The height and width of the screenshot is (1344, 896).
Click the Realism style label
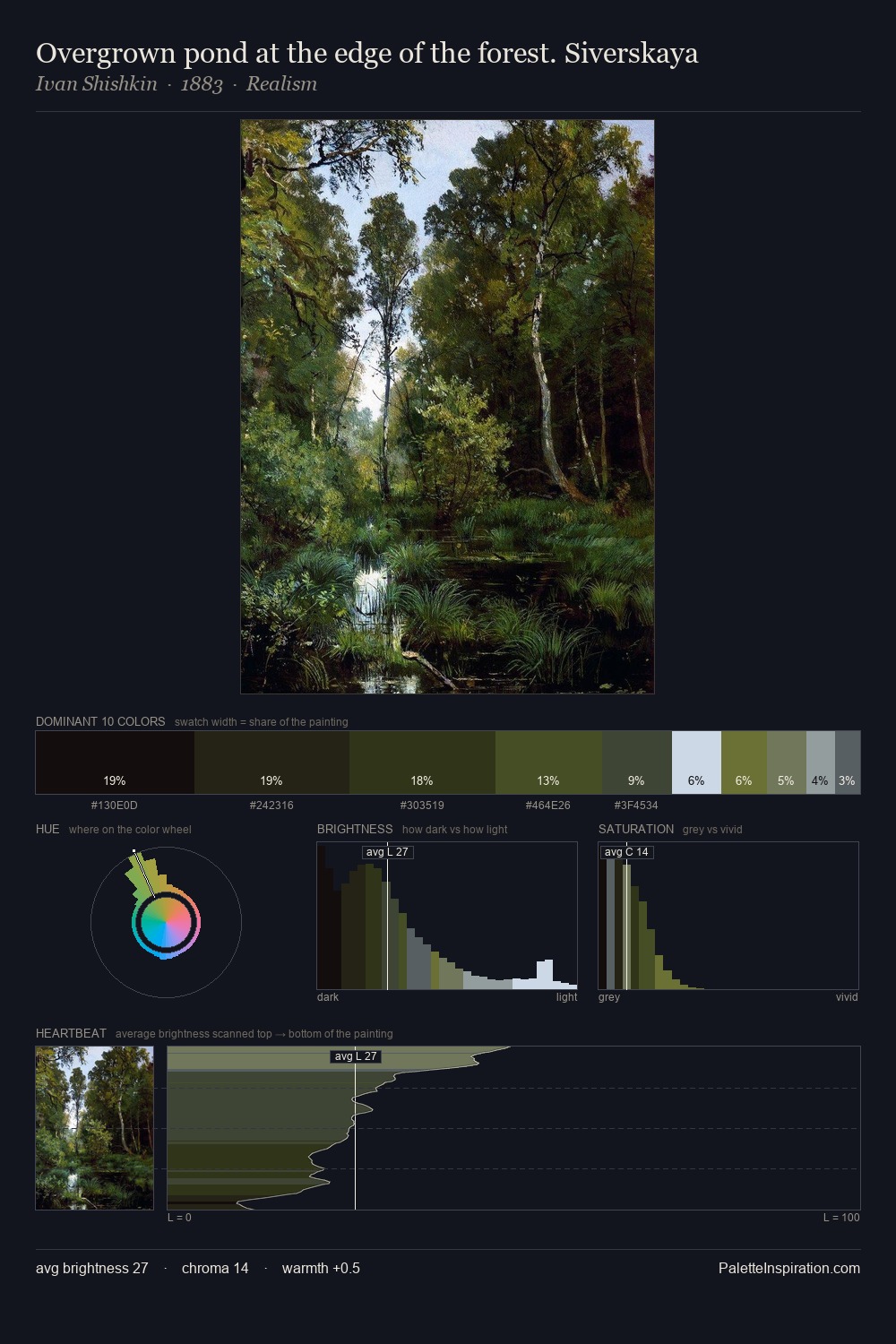pyautogui.click(x=281, y=84)
